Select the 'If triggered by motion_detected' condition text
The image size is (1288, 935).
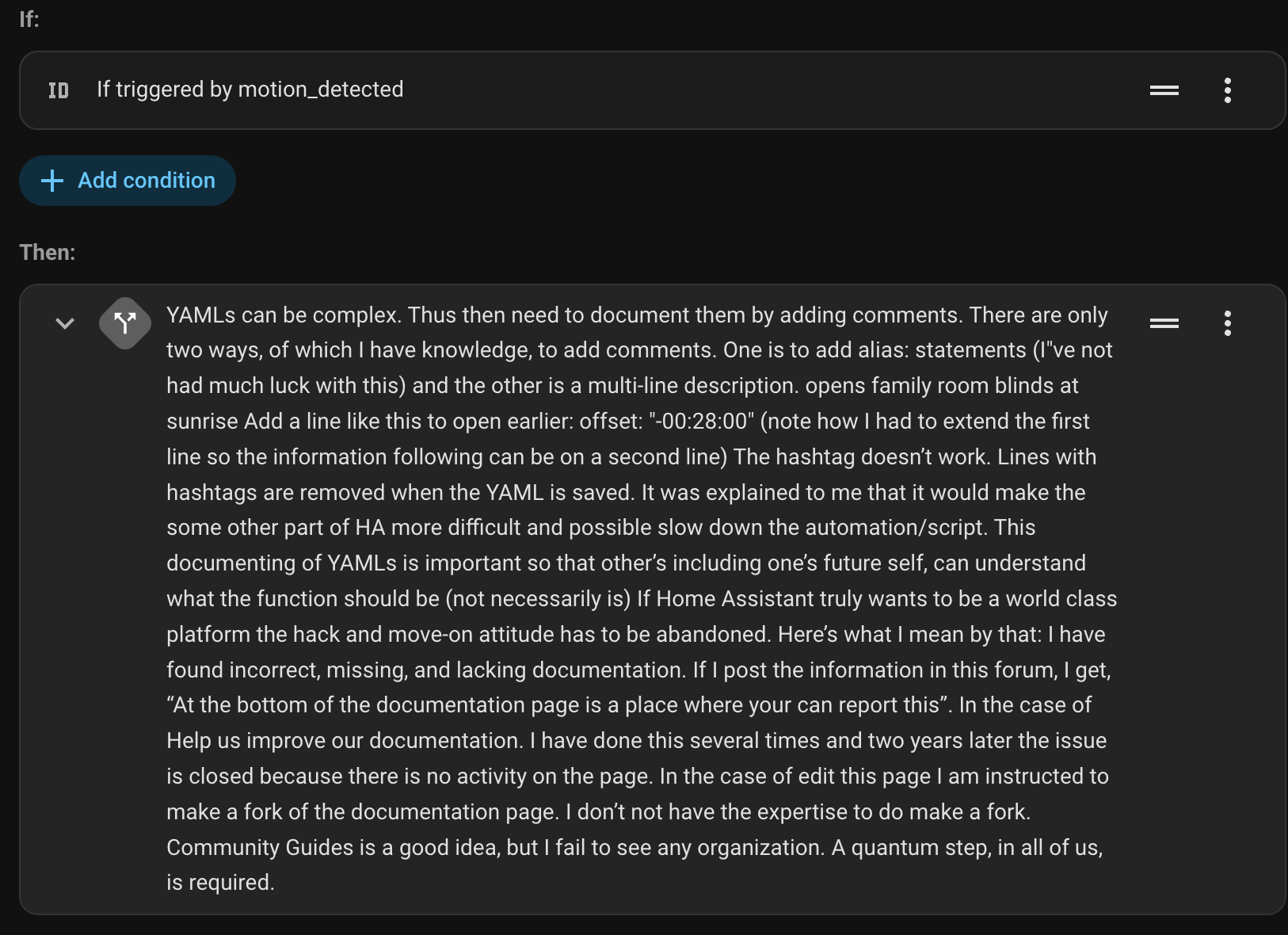[x=250, y=90]
